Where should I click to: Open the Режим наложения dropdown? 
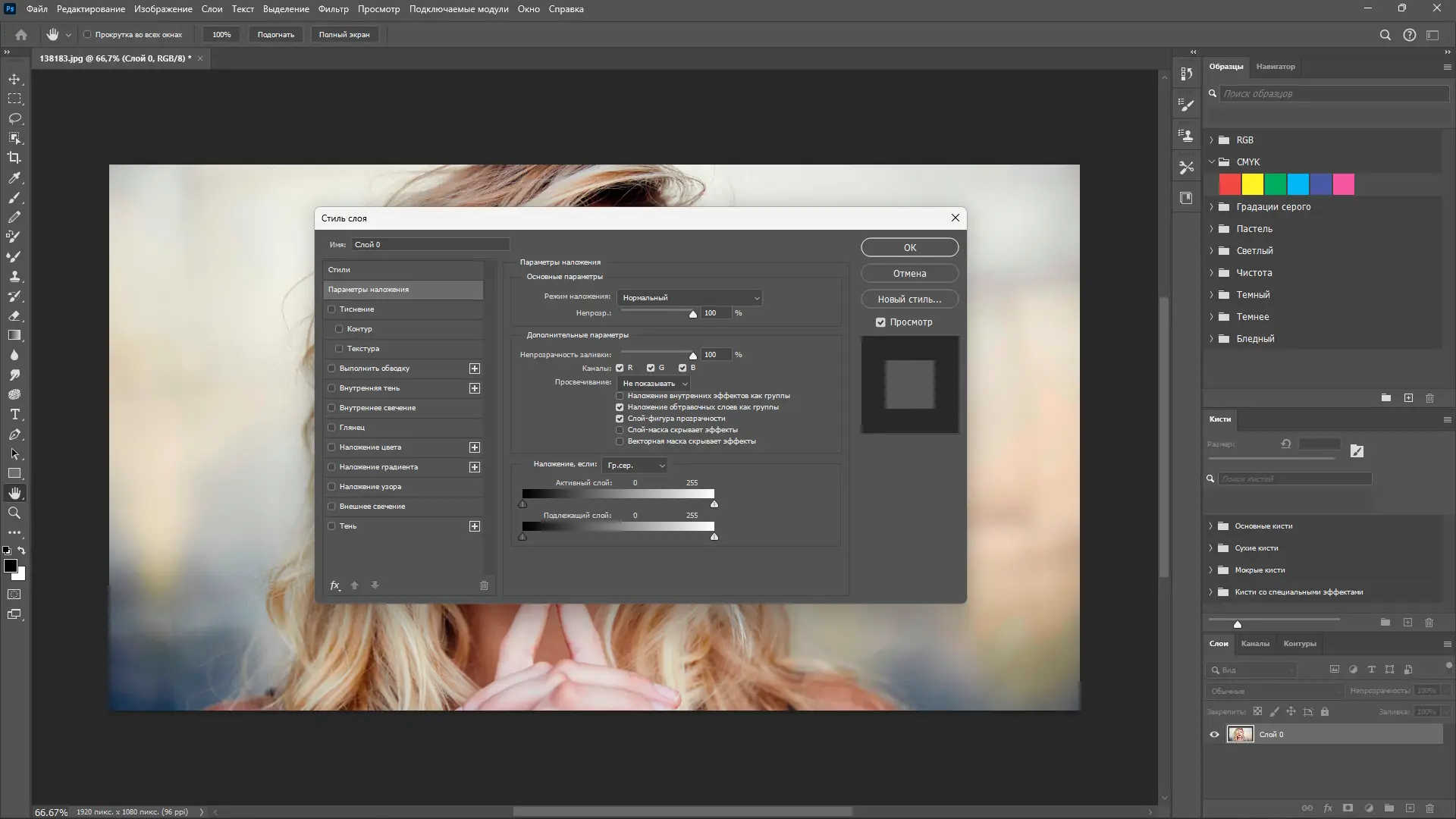[689, 298]
